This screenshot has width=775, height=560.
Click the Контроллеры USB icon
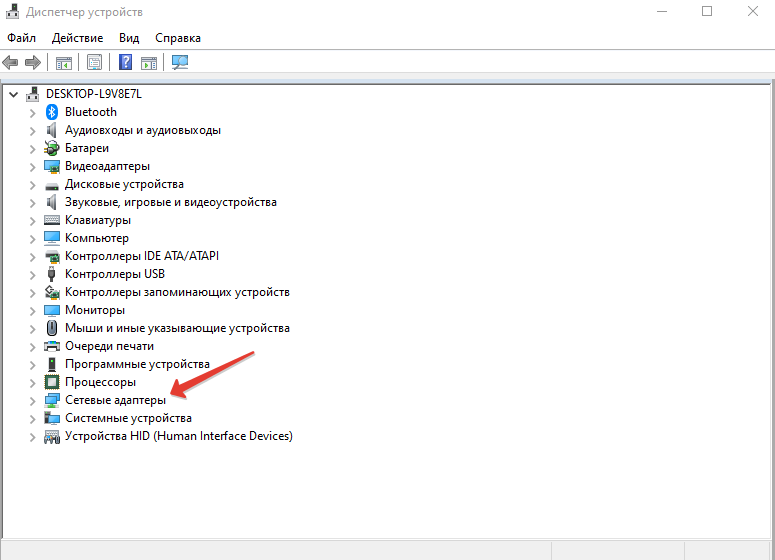click(53, 274)
